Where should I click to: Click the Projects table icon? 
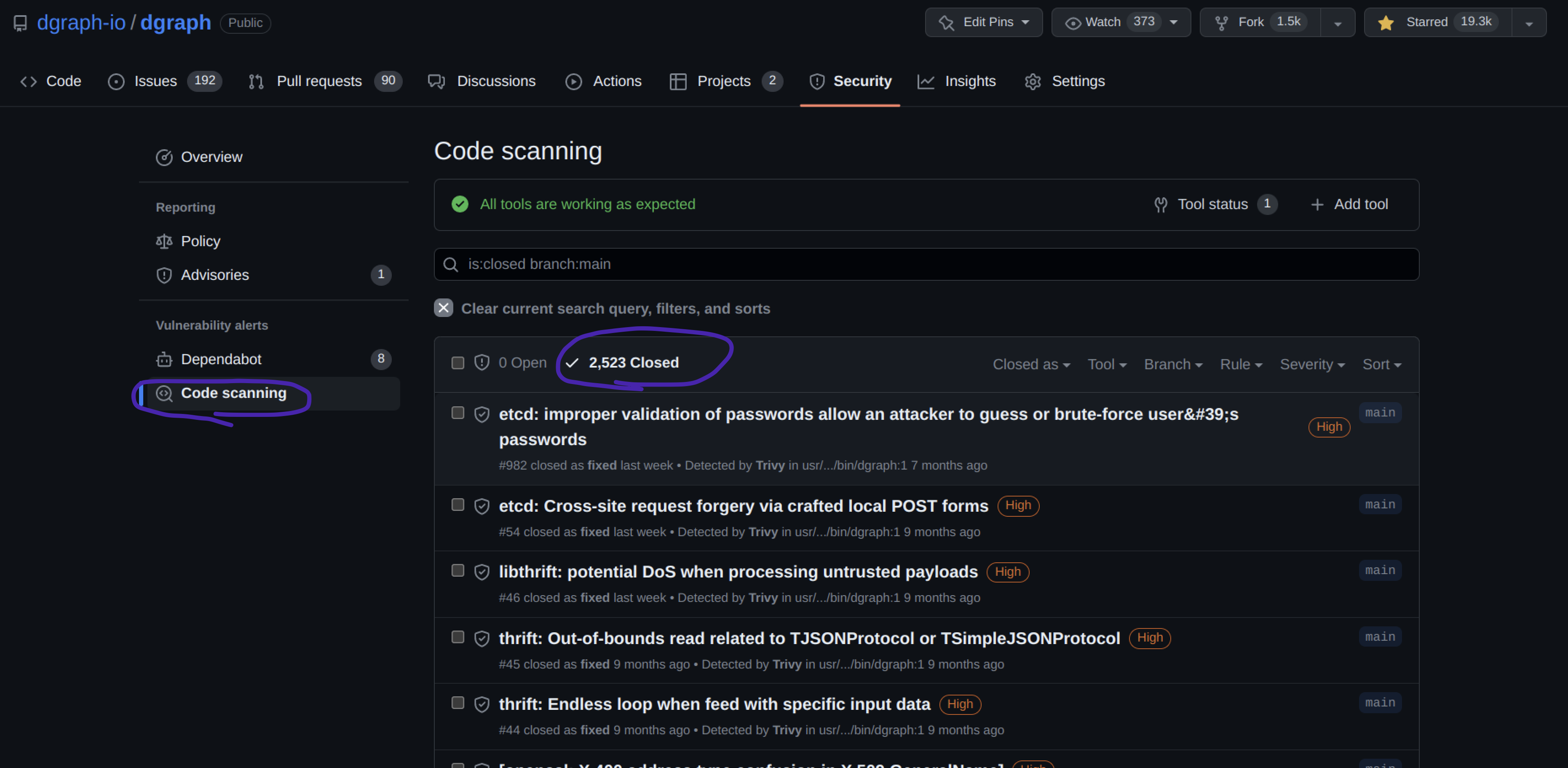click(677, 82)
